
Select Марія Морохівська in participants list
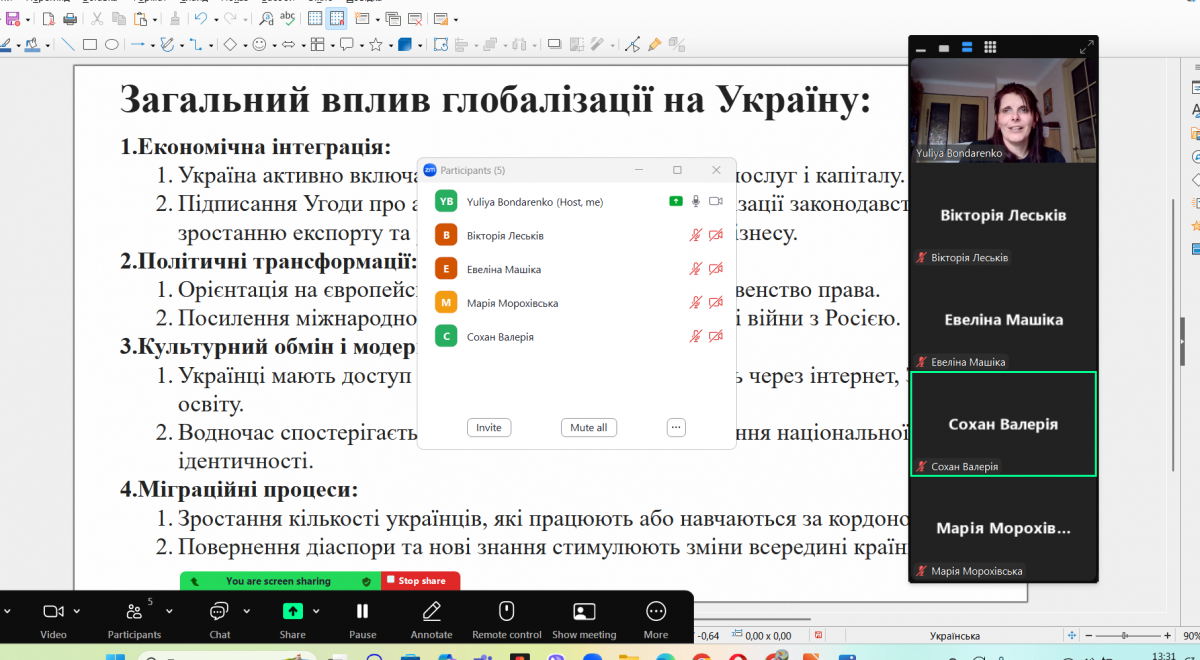coord(512,303)
